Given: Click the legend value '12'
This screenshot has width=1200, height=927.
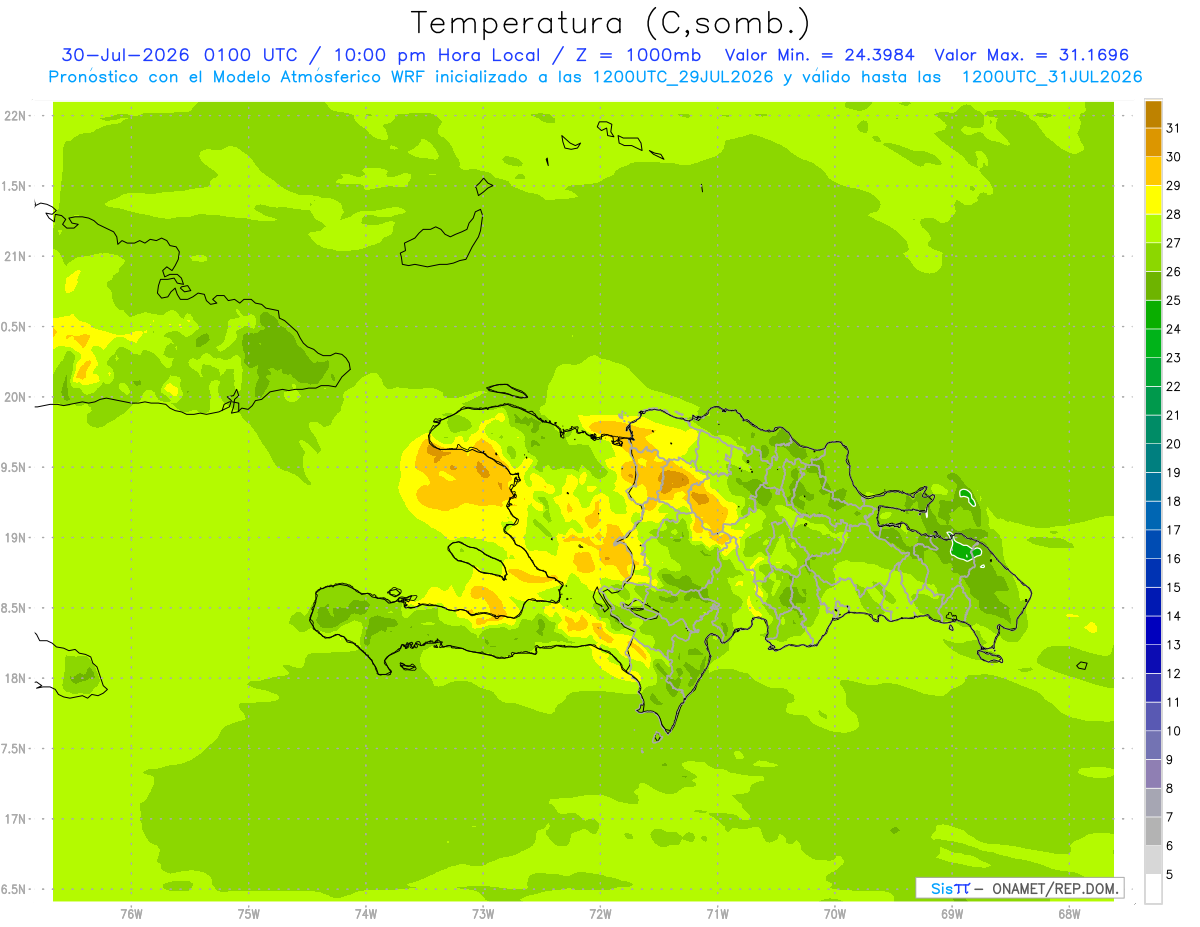Looking at the screenshot, I should click(1173, 674).
